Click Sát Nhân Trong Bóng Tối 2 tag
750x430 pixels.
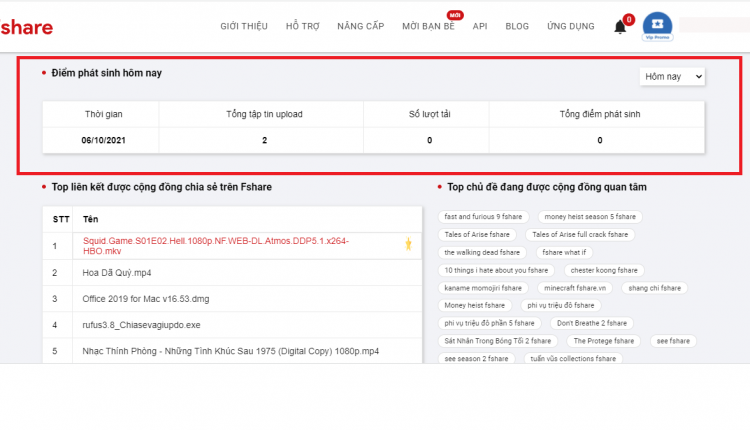click(x=497, y=341)
